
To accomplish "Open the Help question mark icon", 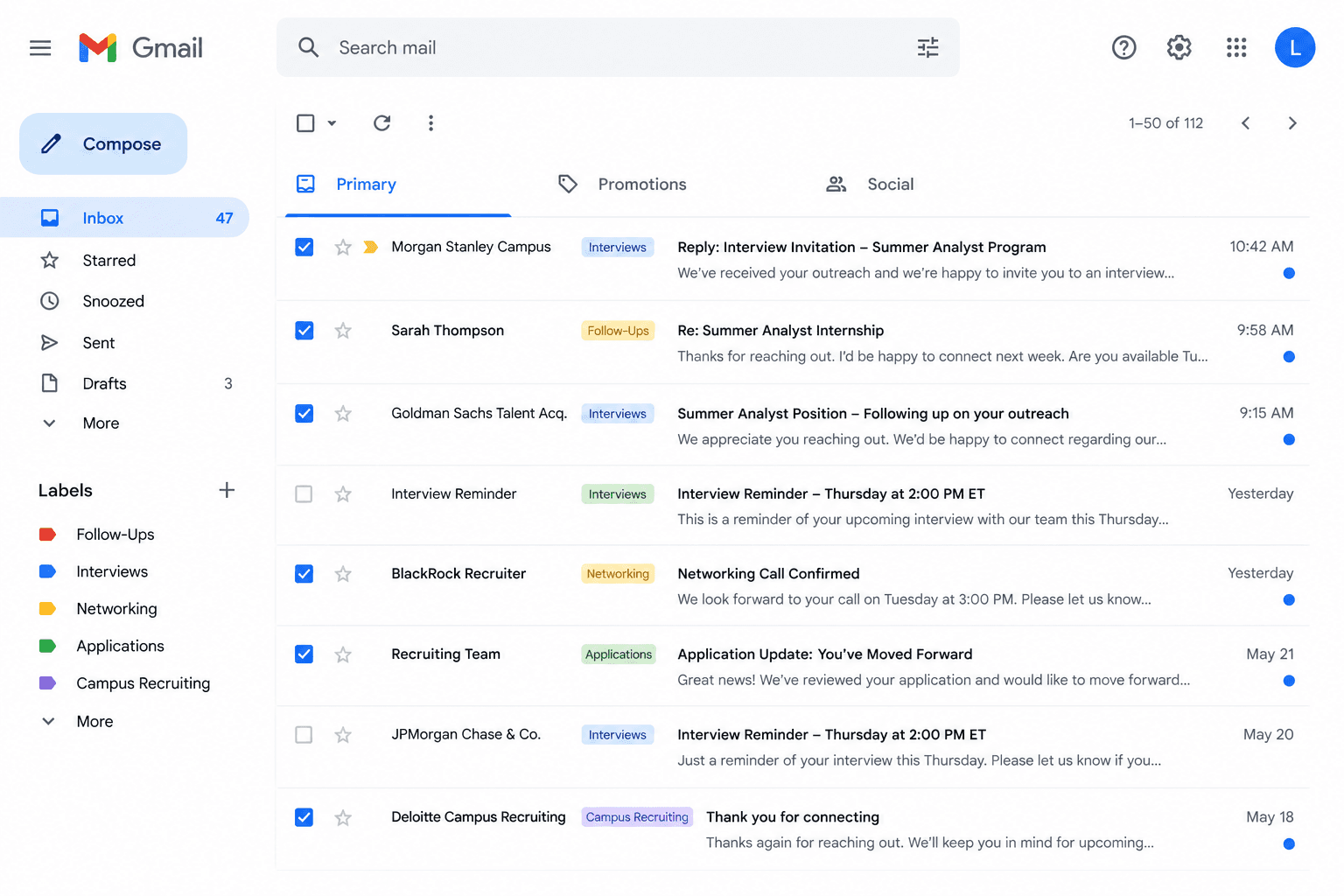I will 1123,47.
